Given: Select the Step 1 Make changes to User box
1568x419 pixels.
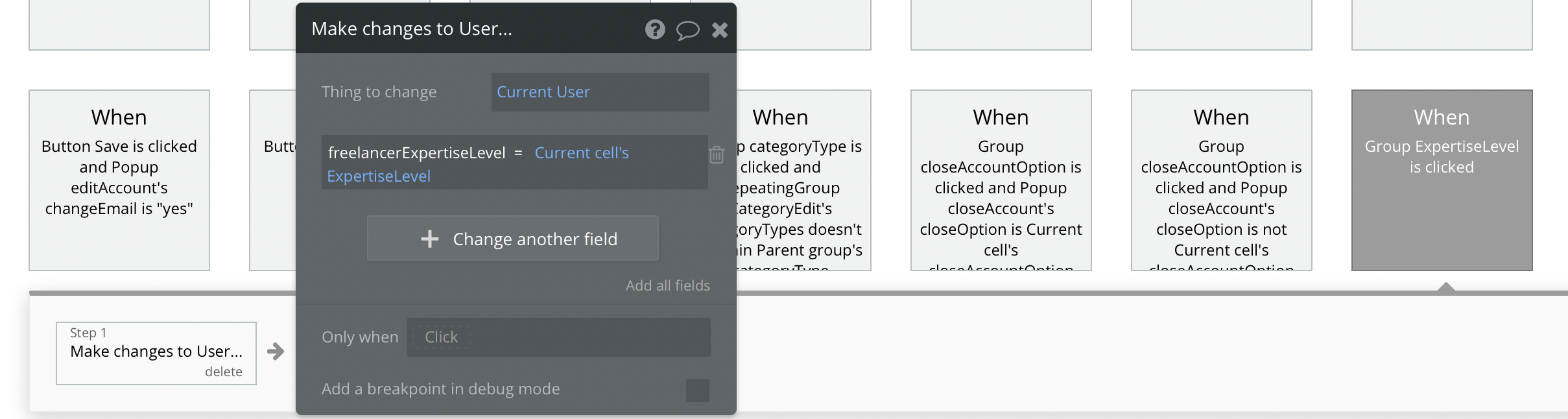Looking at the screenshot, I should pos(156,351).
